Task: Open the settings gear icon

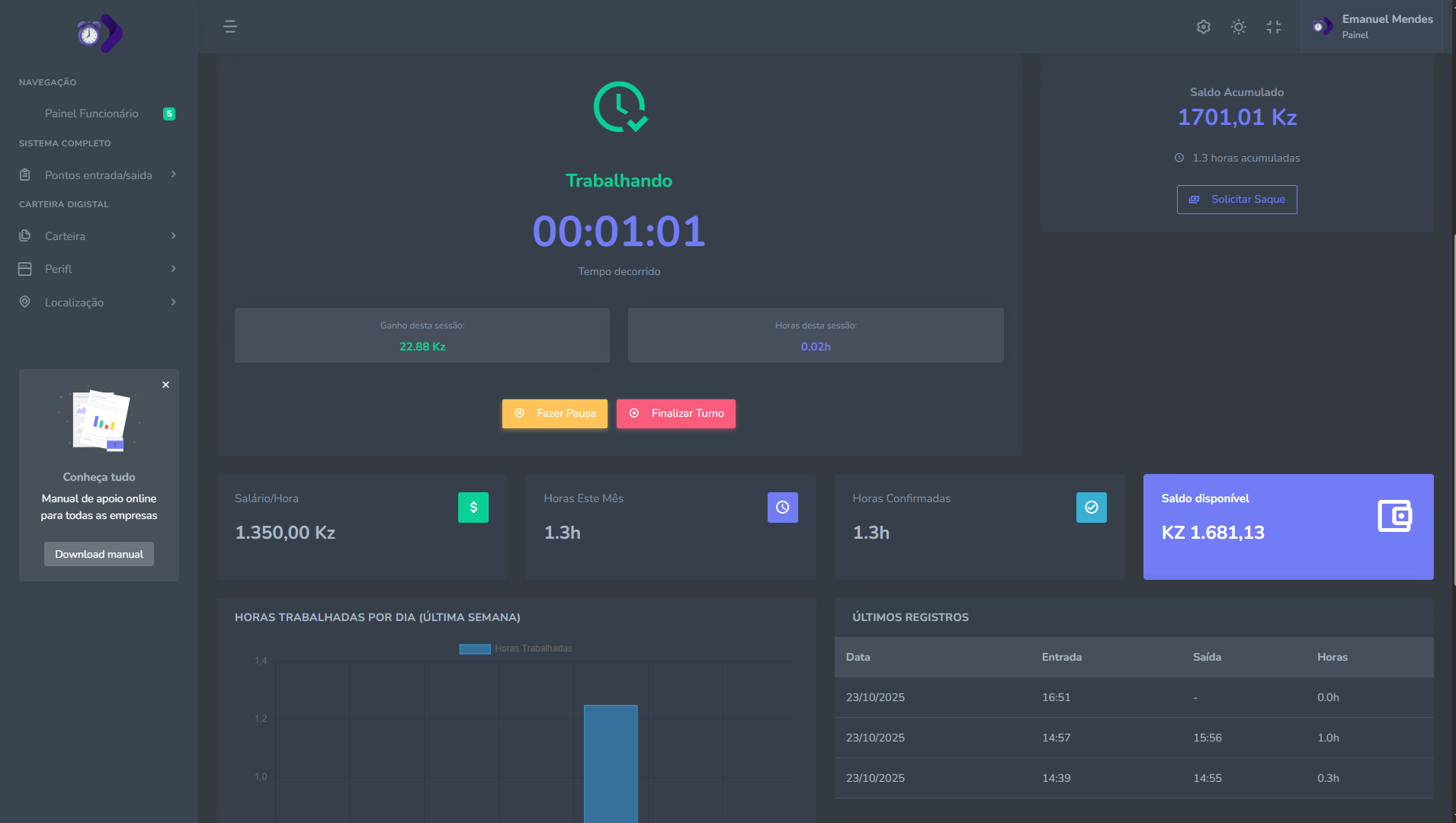Action: click(1203, 27)
